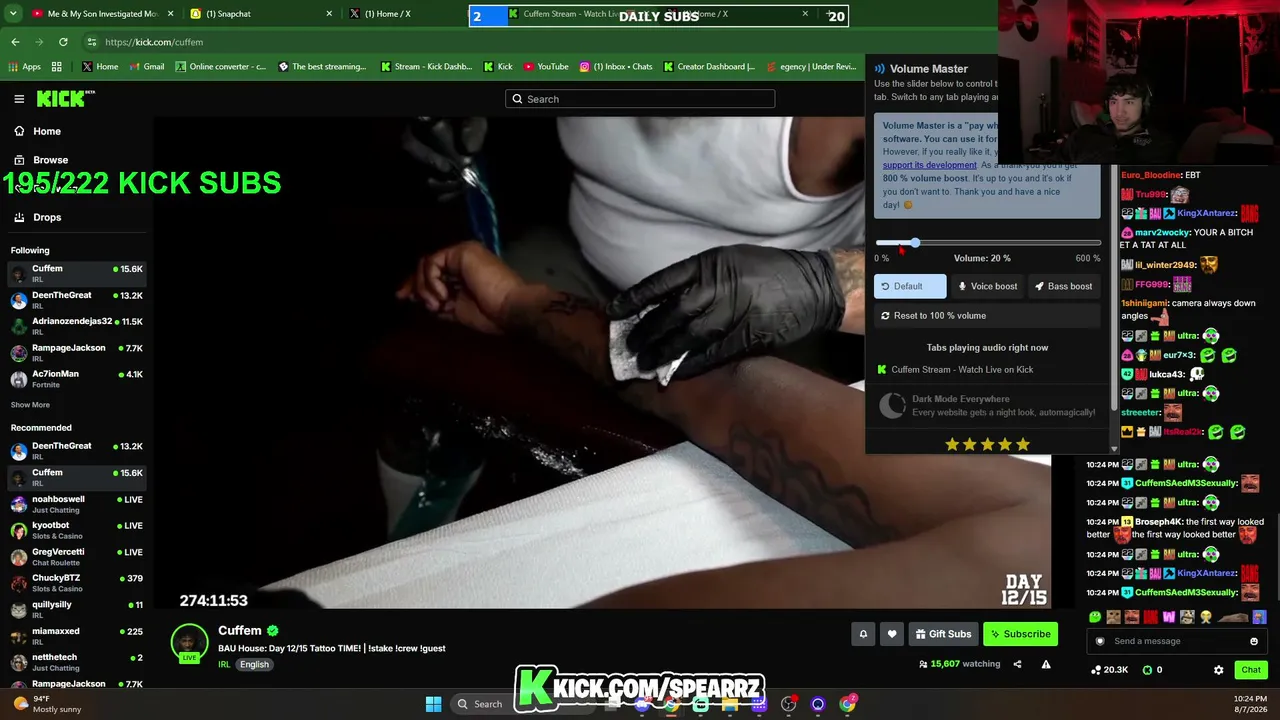Open the YouTube bookmark
Viewport: 1280px width, 720px height.
pos(547,67)
